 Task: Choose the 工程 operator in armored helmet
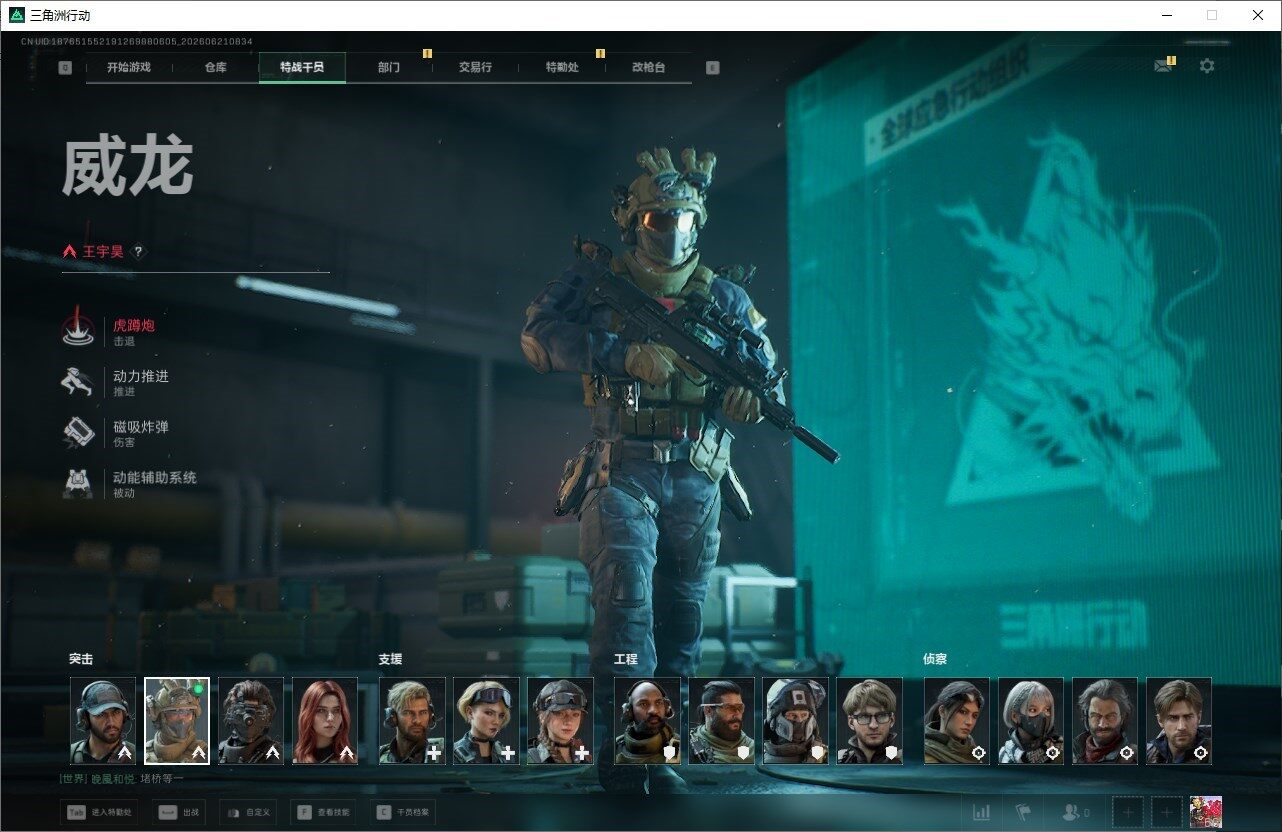pos(795,721)
